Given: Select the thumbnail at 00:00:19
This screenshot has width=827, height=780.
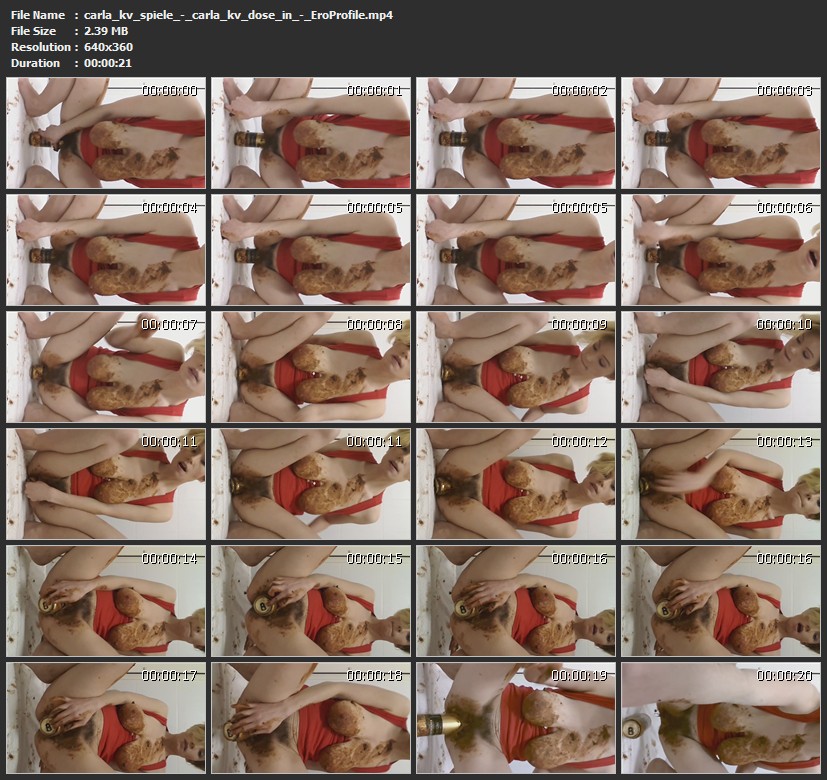Looking at the screenshot, I should click(x=516, y=716).
